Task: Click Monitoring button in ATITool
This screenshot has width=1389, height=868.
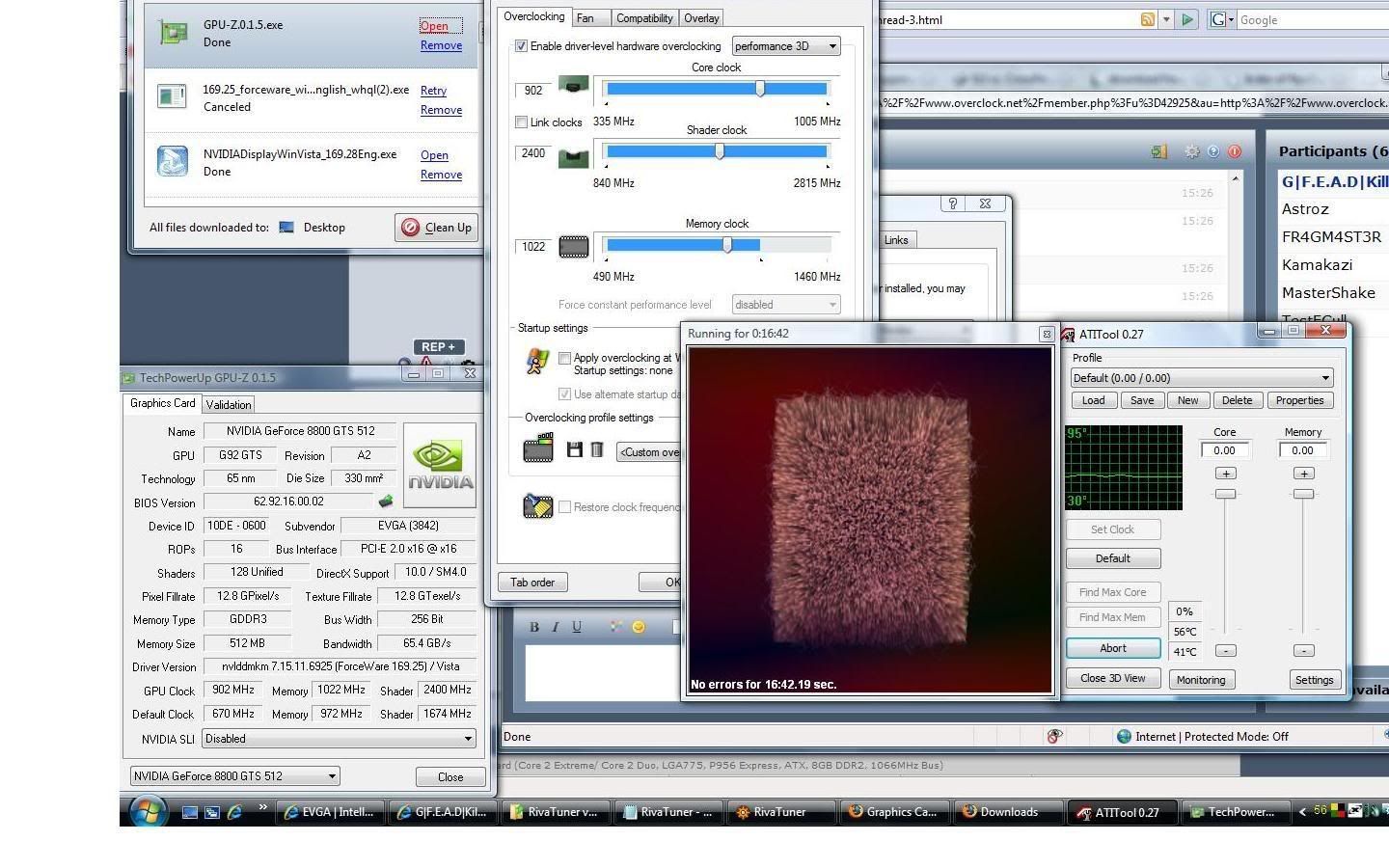Action: (x=1201, y=680)
